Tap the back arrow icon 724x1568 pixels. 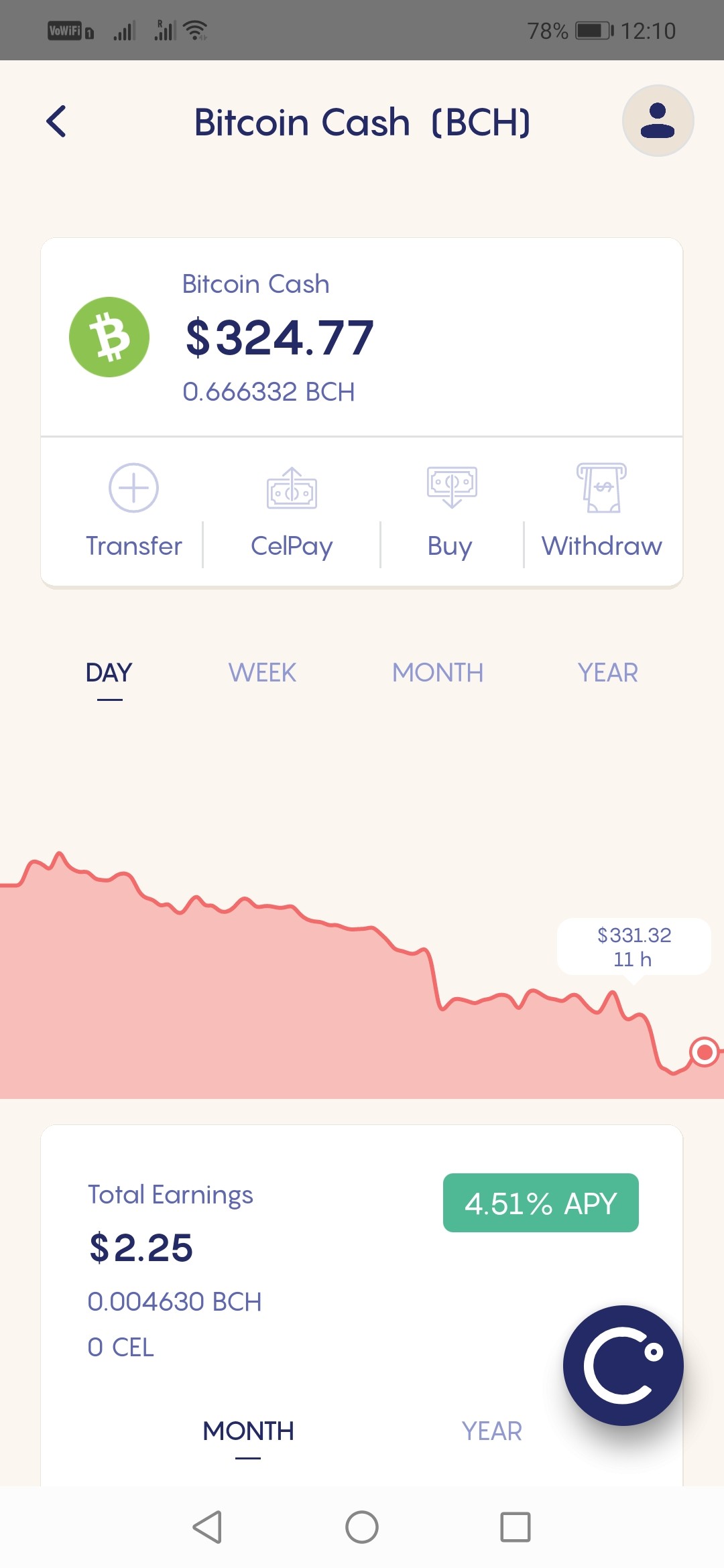56,121
